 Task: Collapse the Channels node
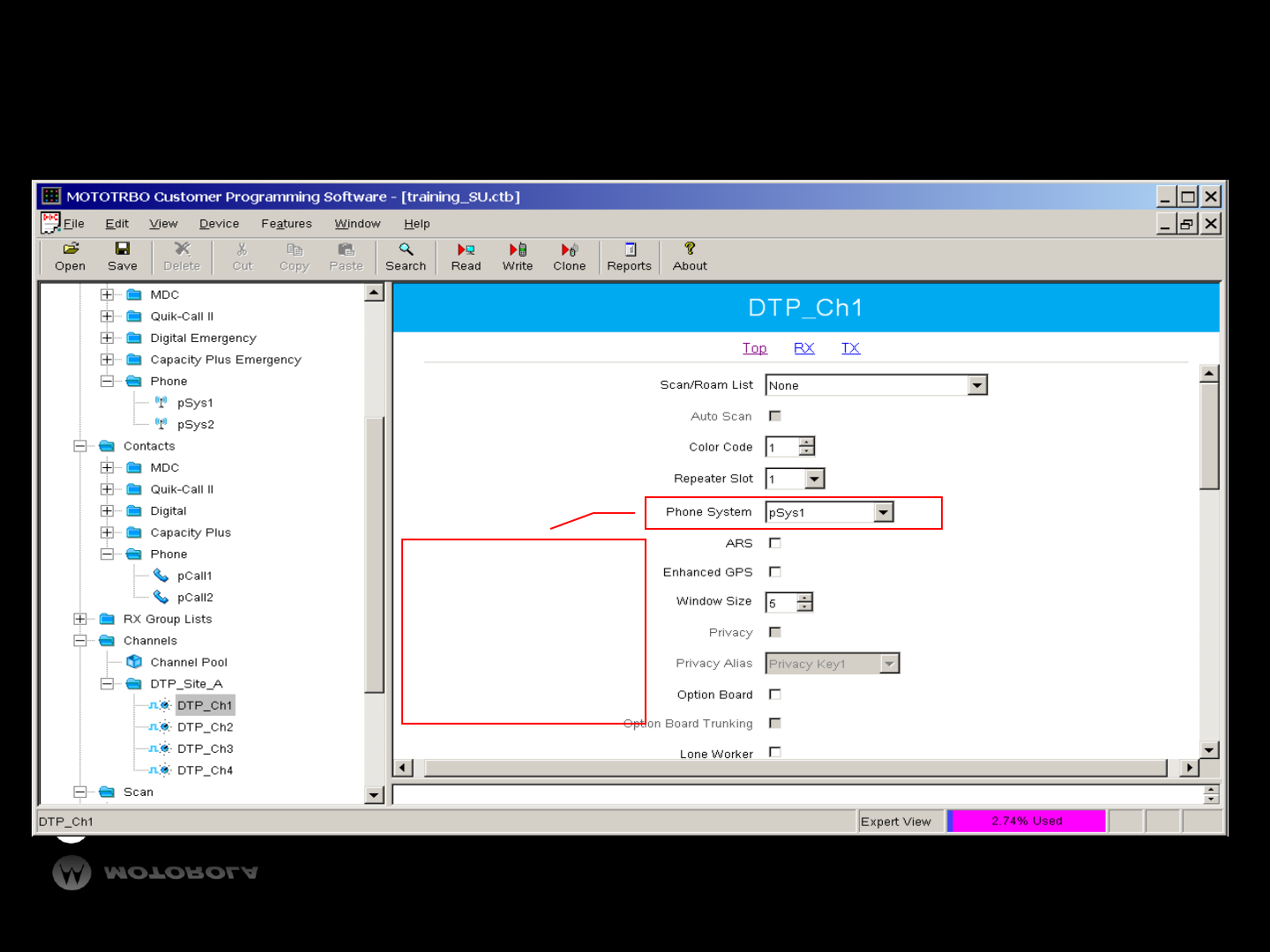point(80,641)
